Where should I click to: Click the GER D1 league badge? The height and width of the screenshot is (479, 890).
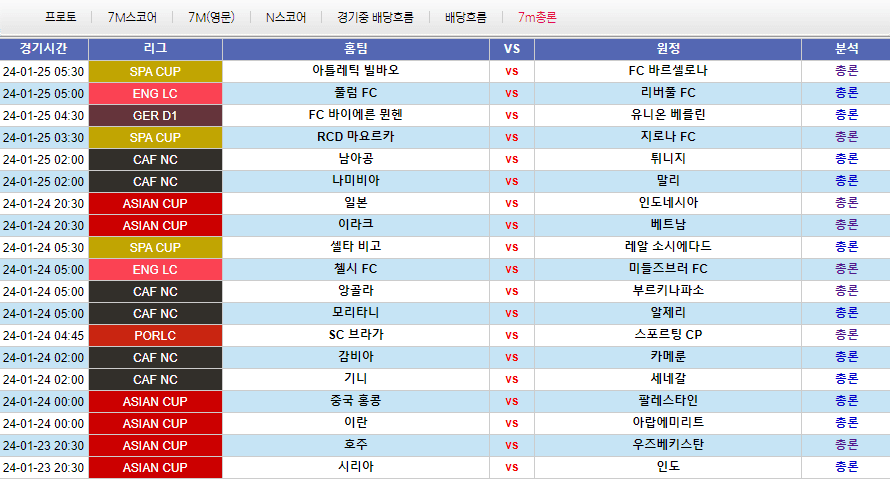[155, 115]
